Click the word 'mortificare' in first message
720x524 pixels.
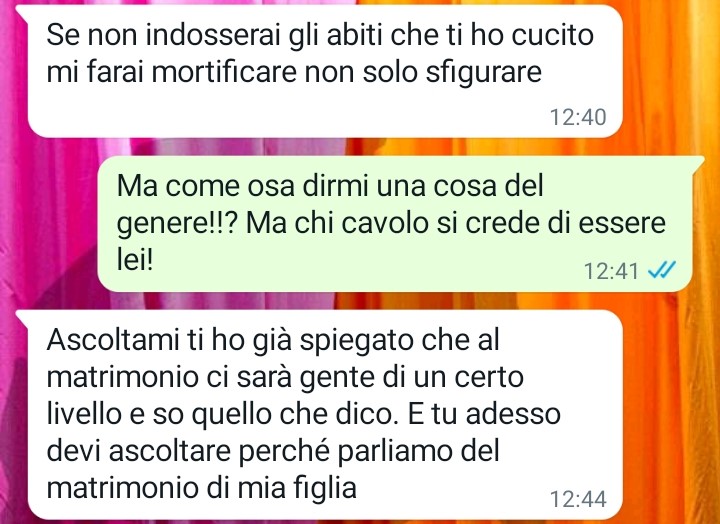(224, 72)
